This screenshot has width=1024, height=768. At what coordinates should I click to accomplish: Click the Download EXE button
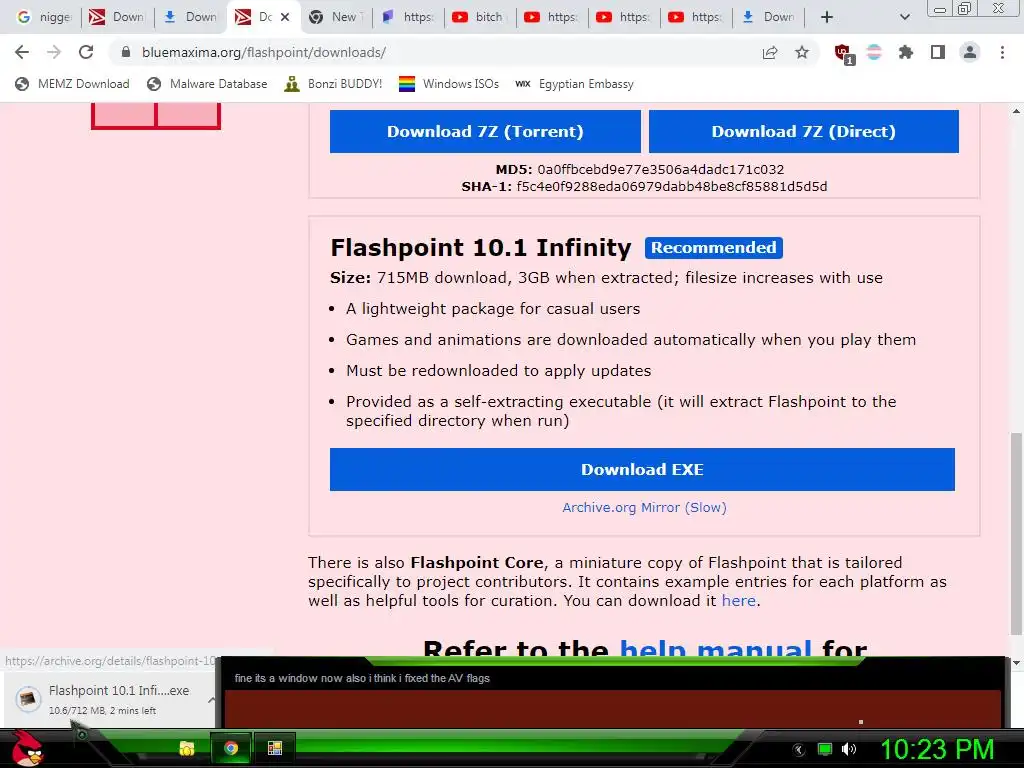click(x=642, y=470)
